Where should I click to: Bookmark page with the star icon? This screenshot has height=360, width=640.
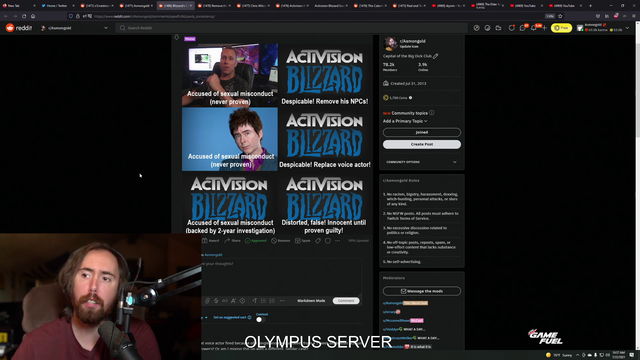click(560, 16)
